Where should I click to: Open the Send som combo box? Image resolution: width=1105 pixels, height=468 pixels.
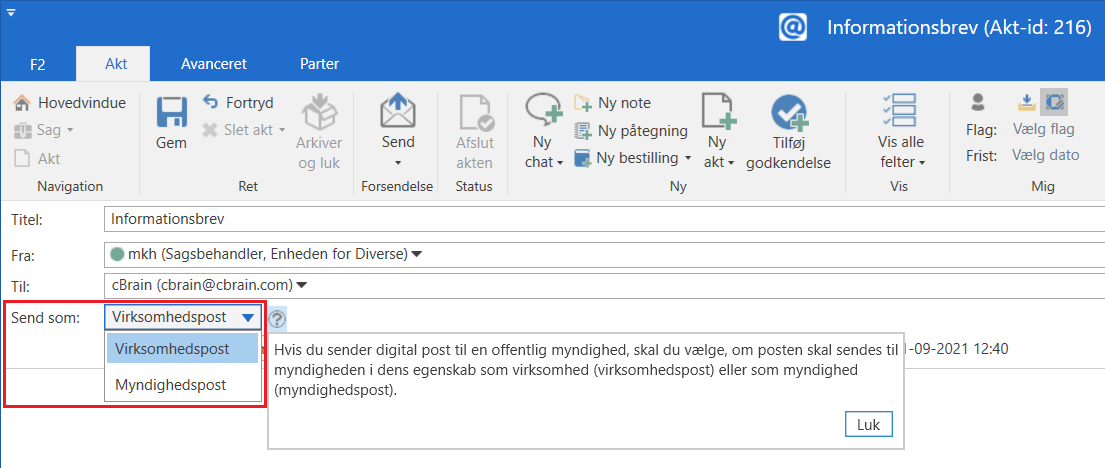(185, 318)
